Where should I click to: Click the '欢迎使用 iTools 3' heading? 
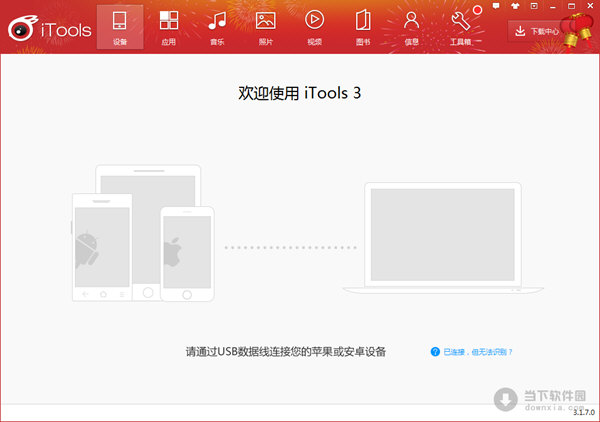click(x=300, y=93)
